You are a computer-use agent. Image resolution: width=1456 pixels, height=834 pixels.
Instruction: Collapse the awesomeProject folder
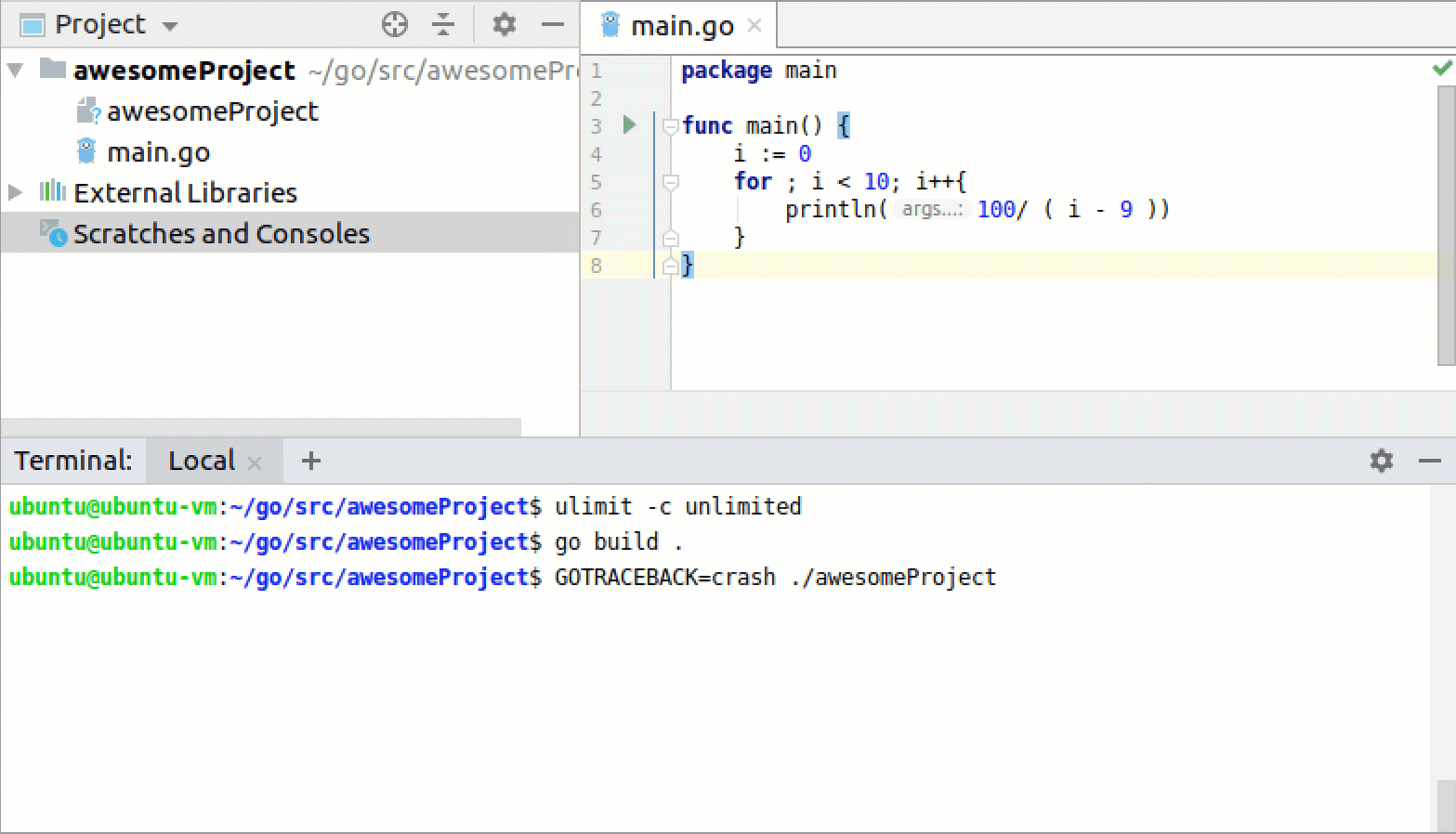pyautogui.click(x=14, y=70)
